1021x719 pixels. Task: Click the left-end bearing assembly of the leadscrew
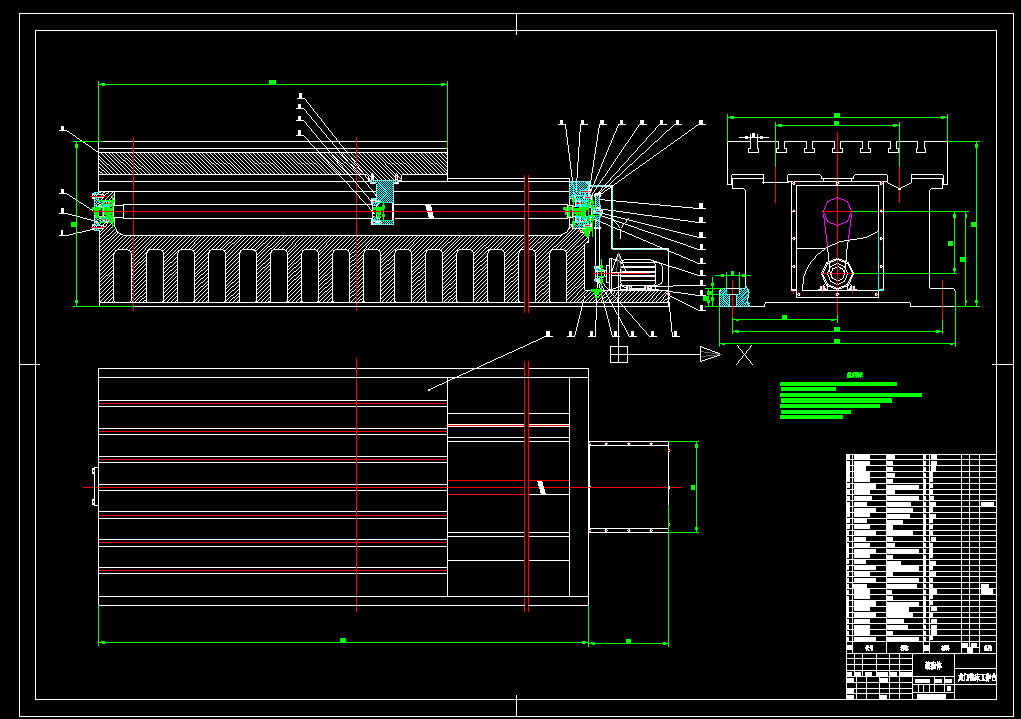coord(103,211)
